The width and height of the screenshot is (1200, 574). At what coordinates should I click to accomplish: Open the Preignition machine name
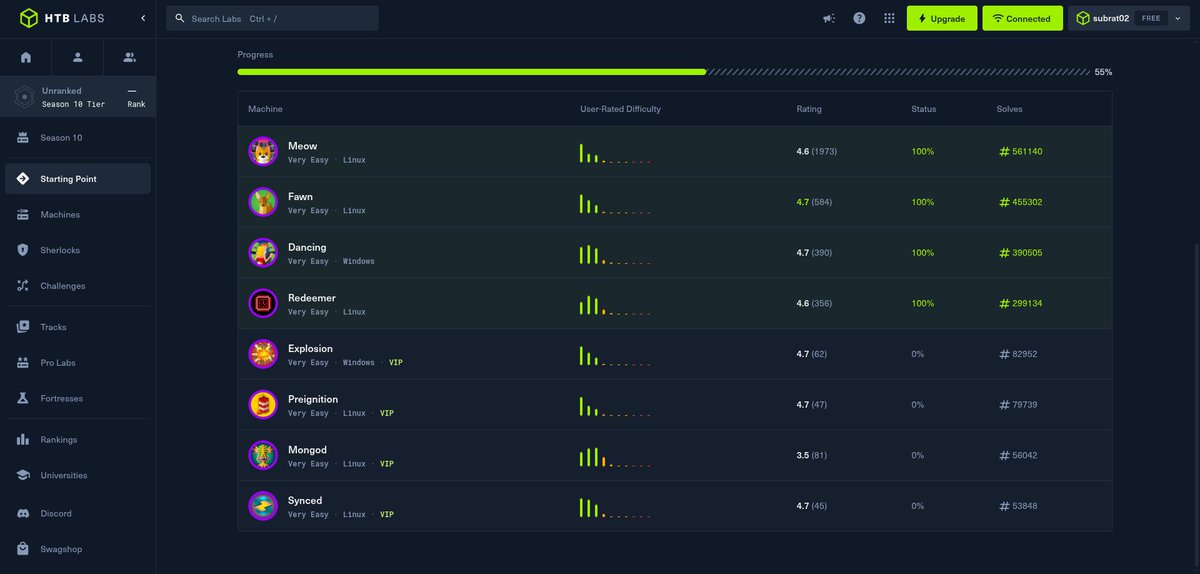coord(313,399)
